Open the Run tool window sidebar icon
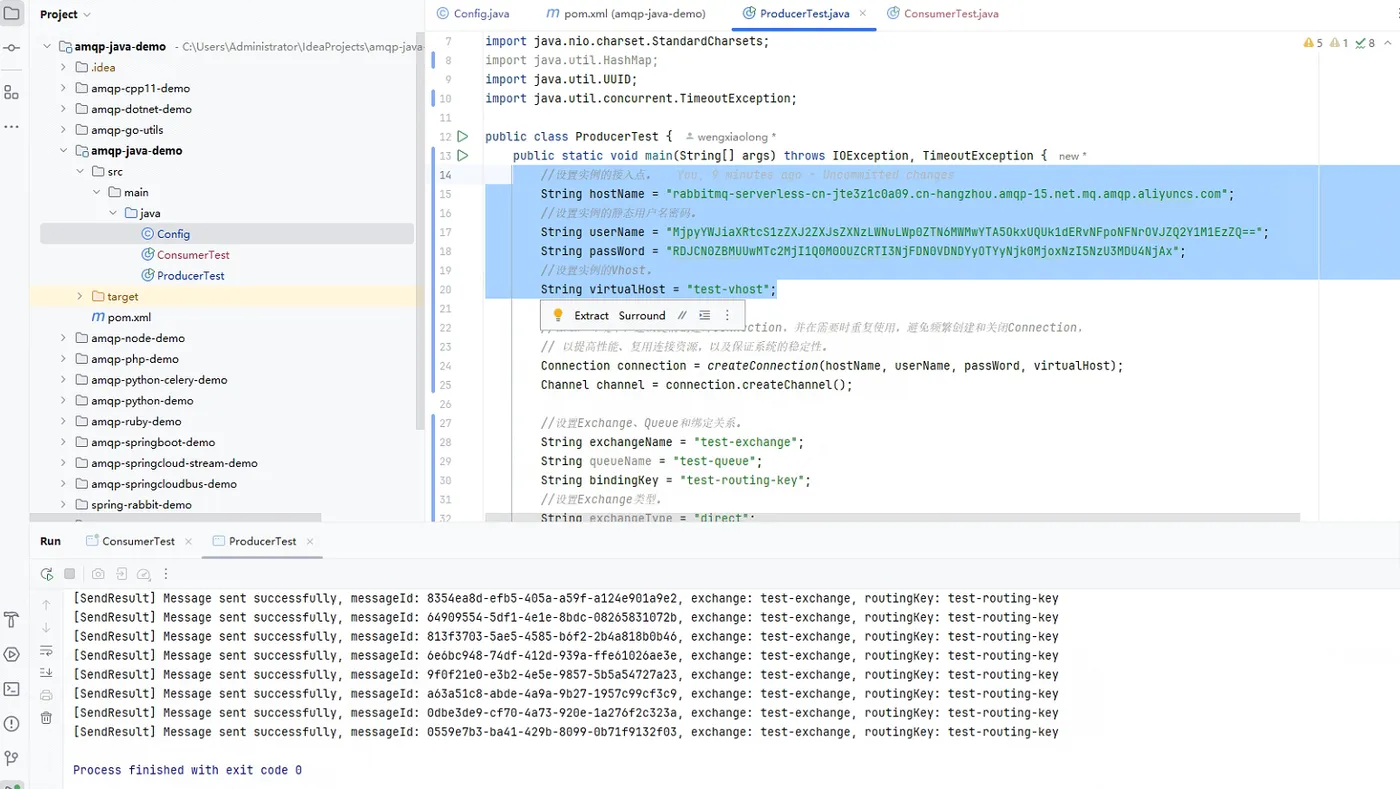 [x=11, y=654]
